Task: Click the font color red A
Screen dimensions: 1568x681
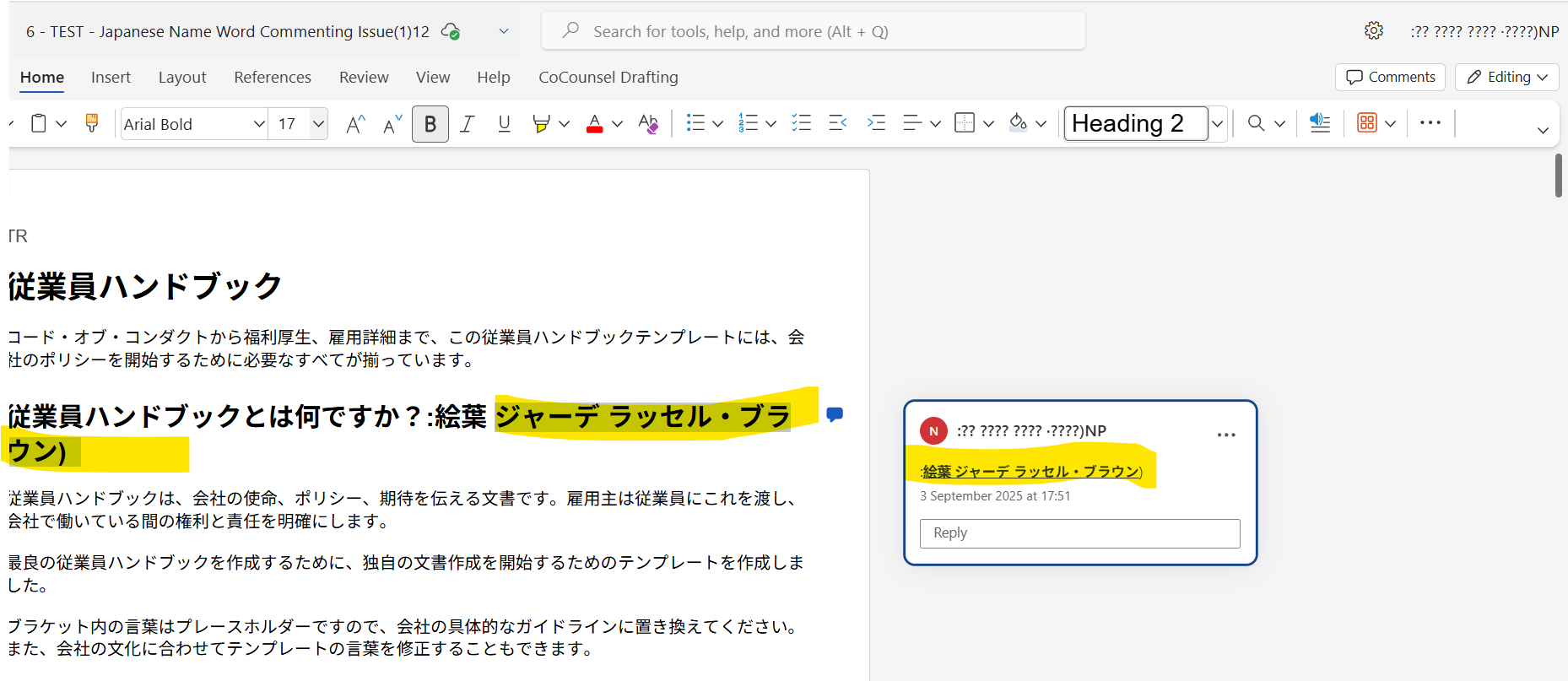Action: 595,124
